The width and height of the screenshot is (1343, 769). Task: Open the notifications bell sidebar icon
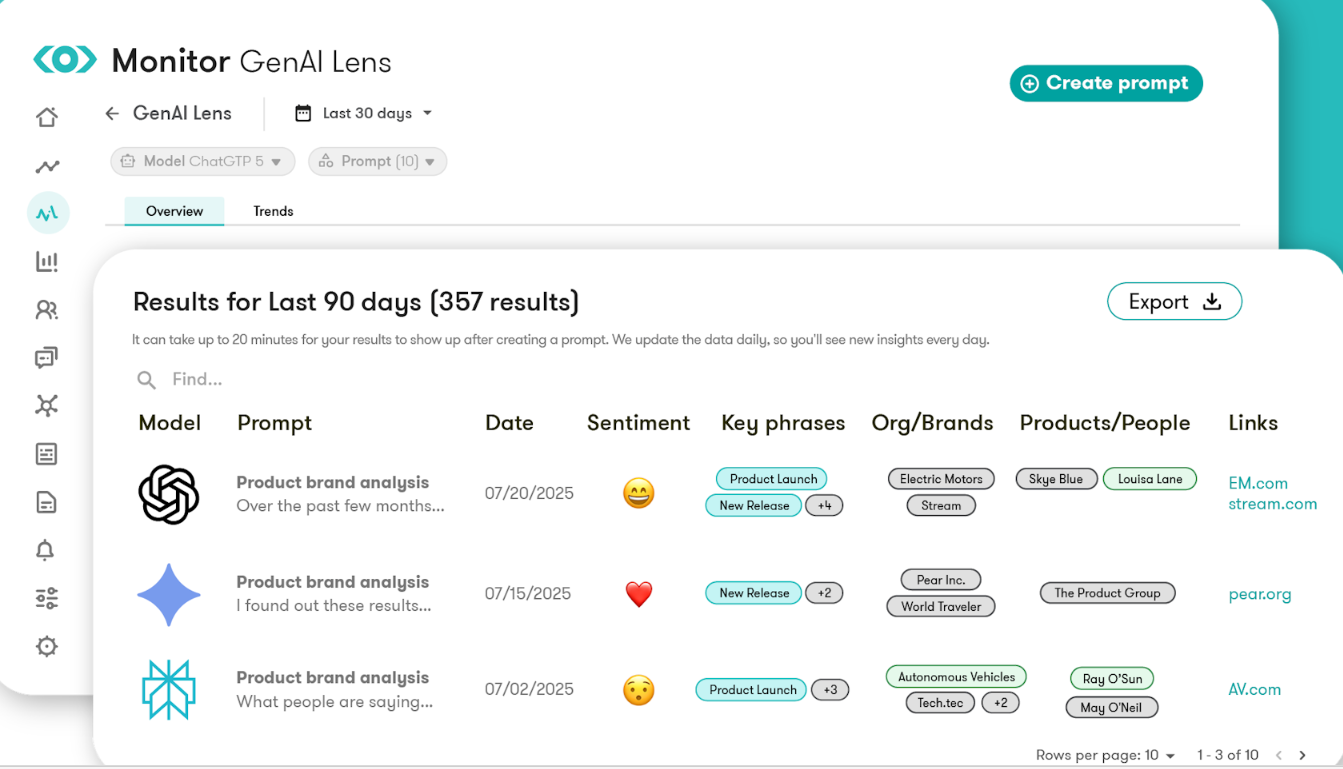tap(46, 550)
